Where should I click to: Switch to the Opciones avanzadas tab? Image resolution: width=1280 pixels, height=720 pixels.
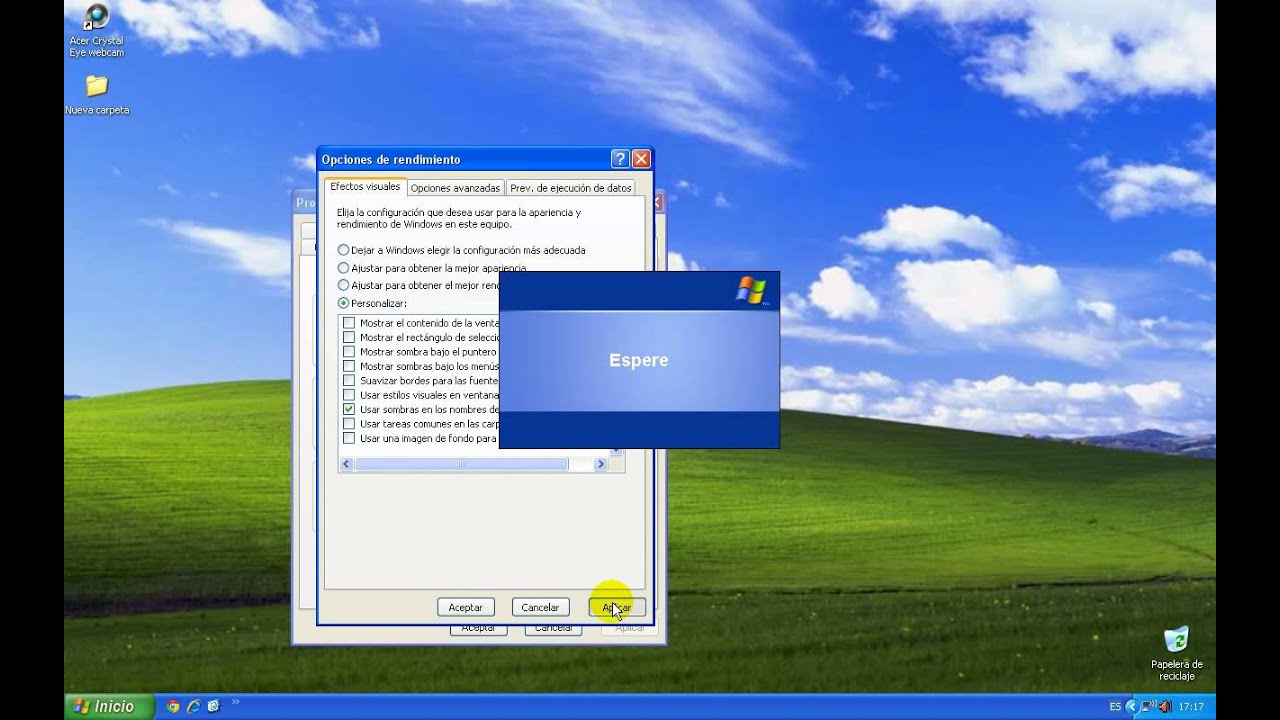(455, 188)
